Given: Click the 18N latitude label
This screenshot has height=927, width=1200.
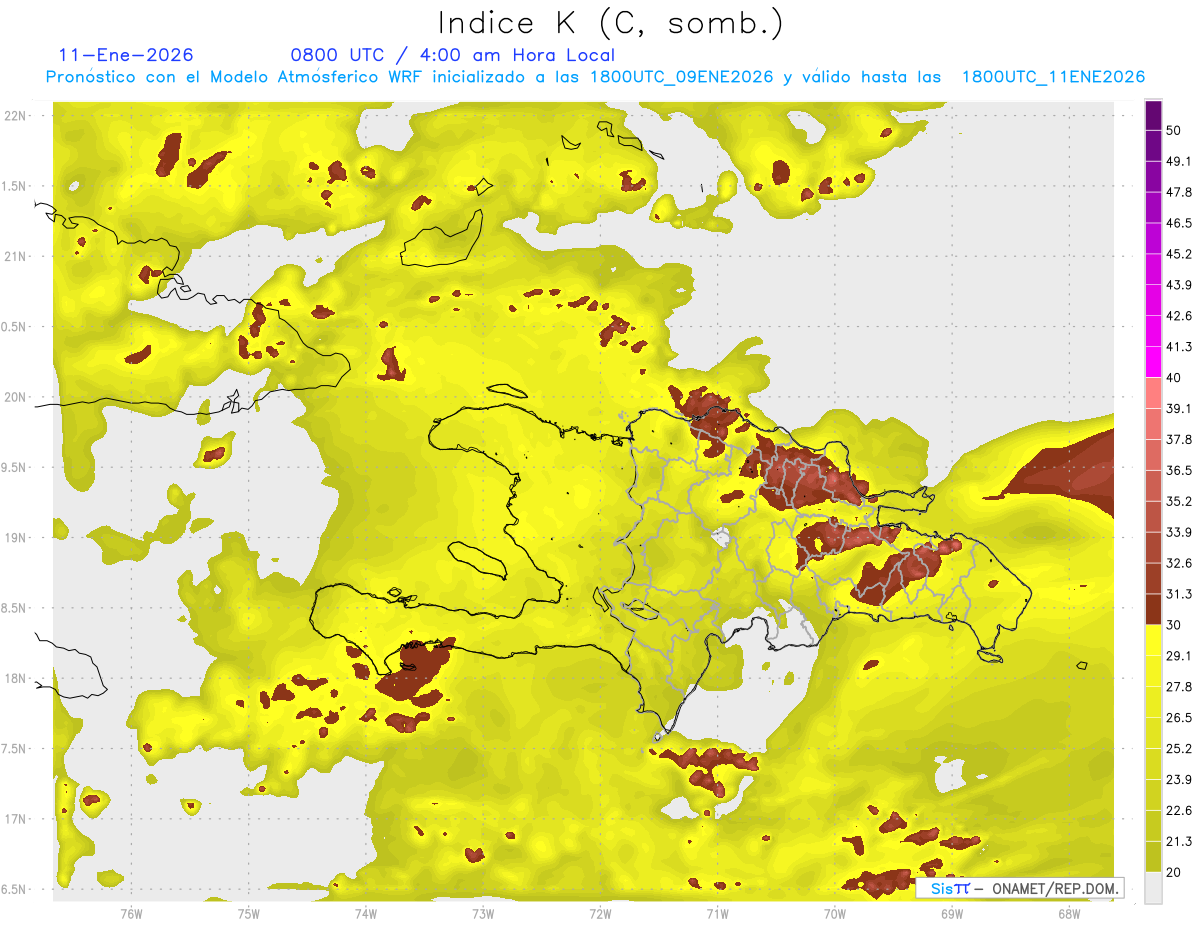Looking at the screenshot, I should pyautogui.click(x=17, y=678).
